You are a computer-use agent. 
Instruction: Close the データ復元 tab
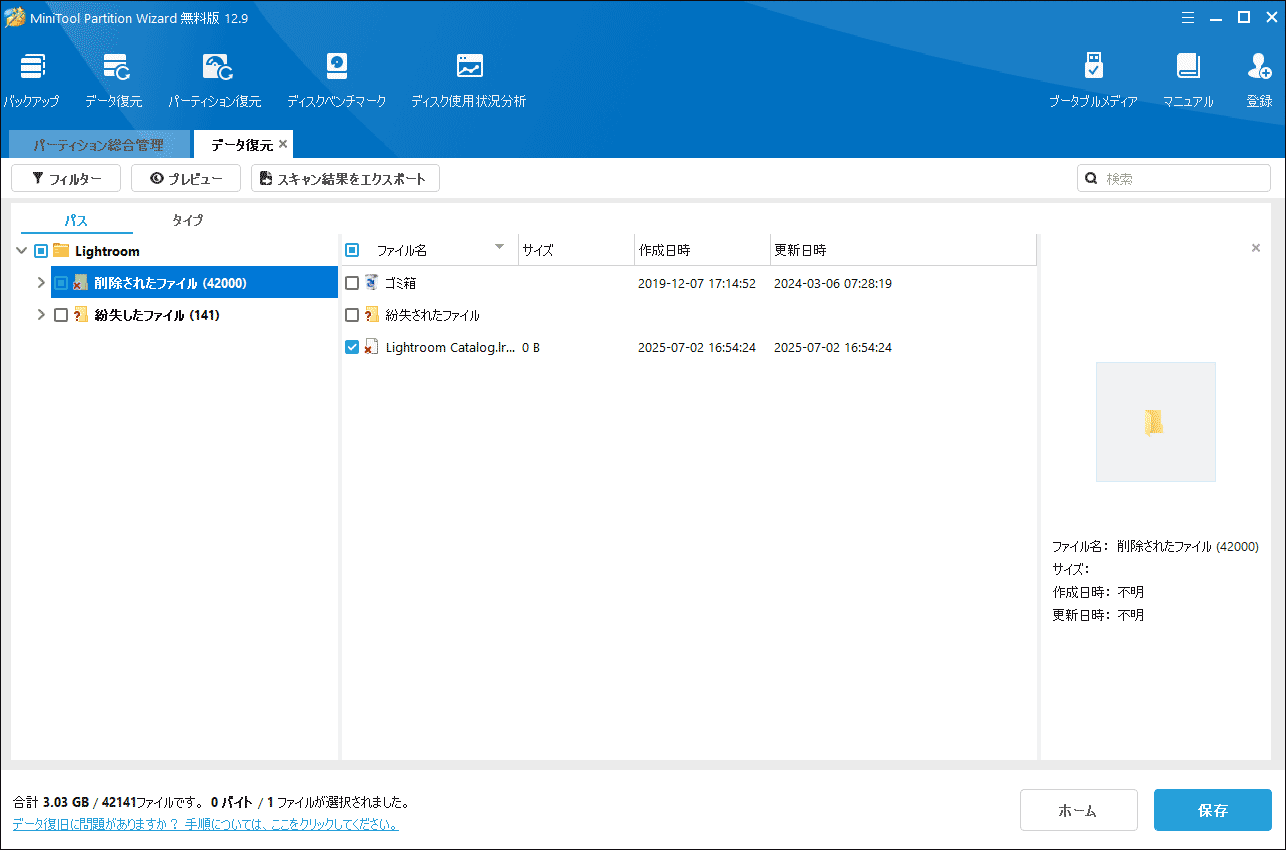pyautogui.click(x=283, y=144)
